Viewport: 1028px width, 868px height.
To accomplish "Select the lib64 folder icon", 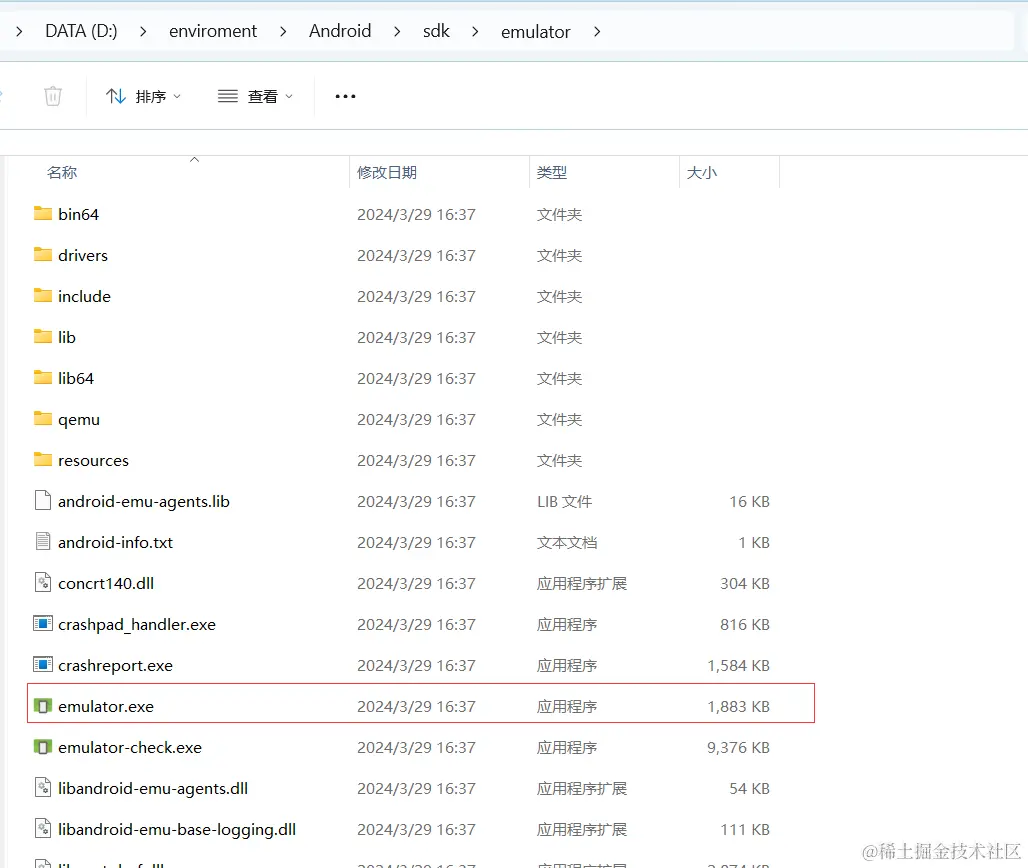I will point(43,377).
